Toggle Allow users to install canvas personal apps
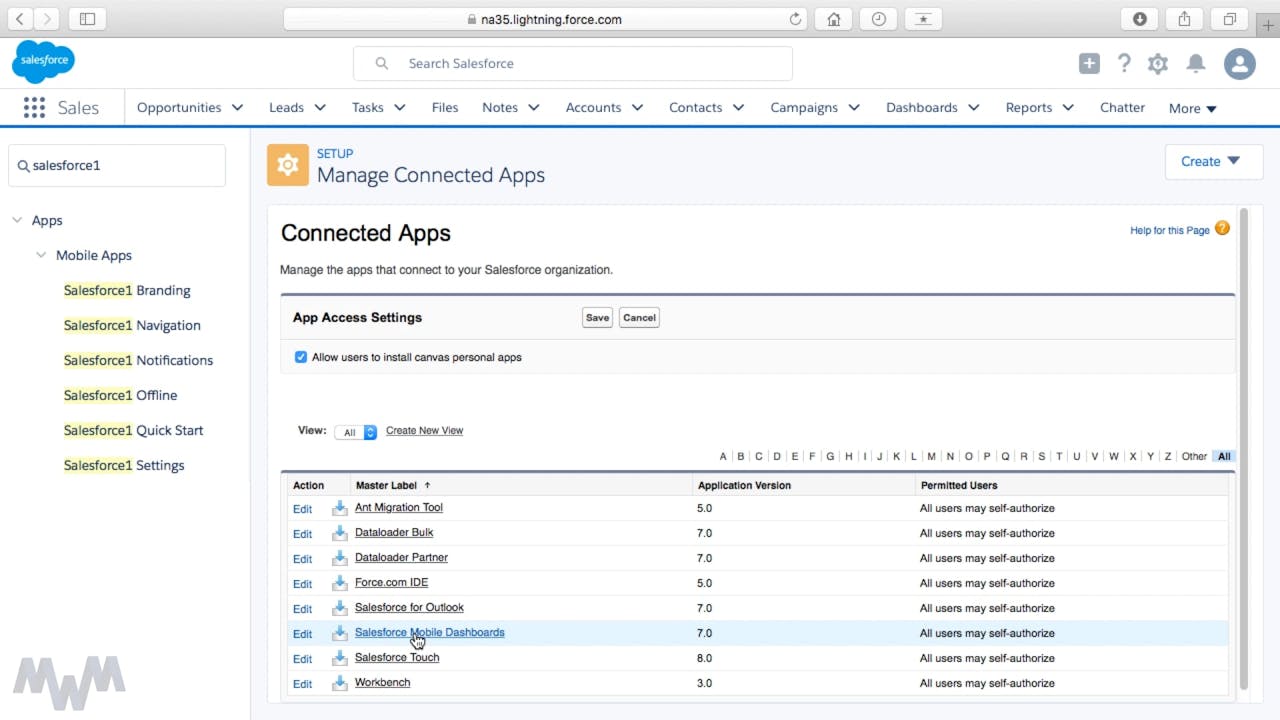The width and height of the screenshot is (1280, 720). click(x=300, y=357)
